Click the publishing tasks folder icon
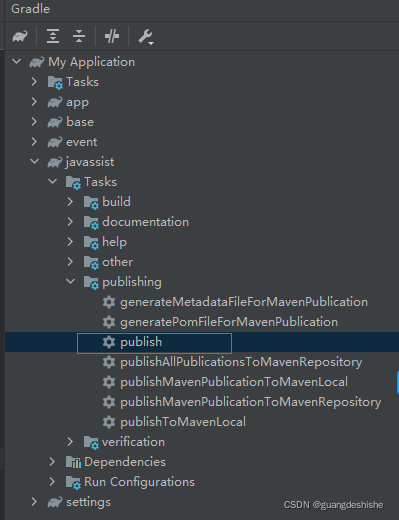Viewport: 399px width, 520px height. [91, 282]
